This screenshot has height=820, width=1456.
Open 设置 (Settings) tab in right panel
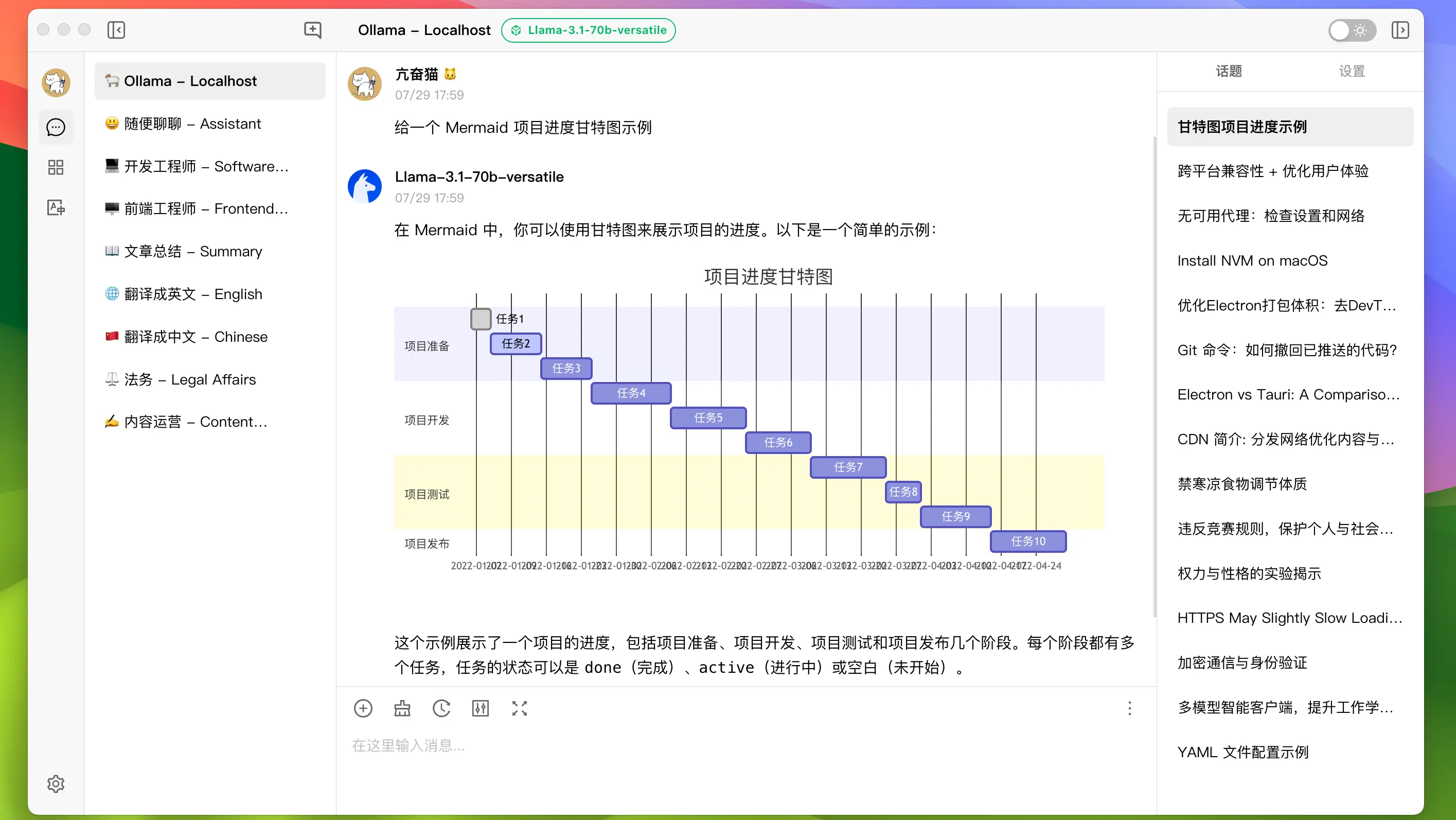click(1352, 71)
